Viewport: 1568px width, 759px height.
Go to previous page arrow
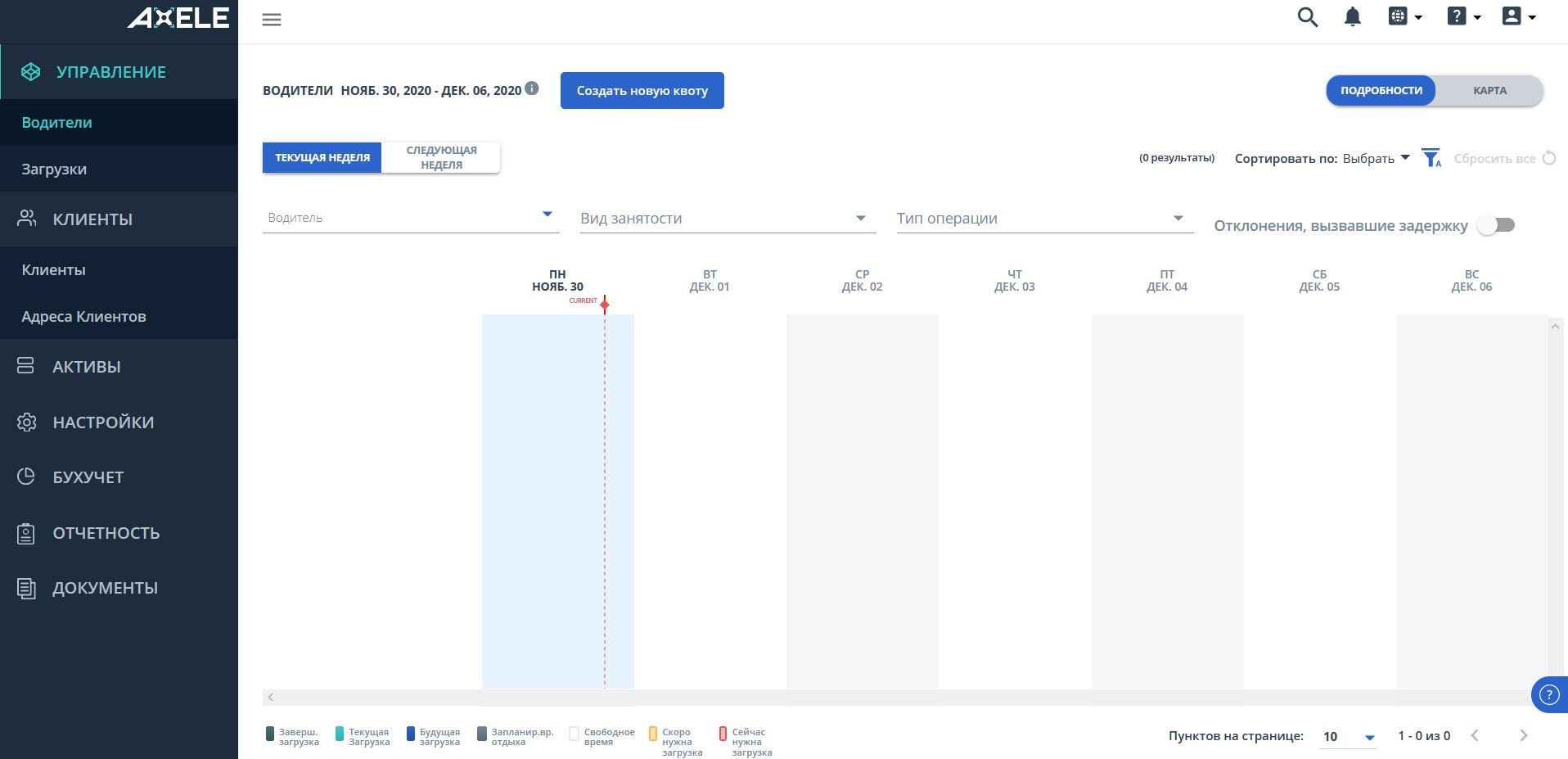coord(1475,735)
